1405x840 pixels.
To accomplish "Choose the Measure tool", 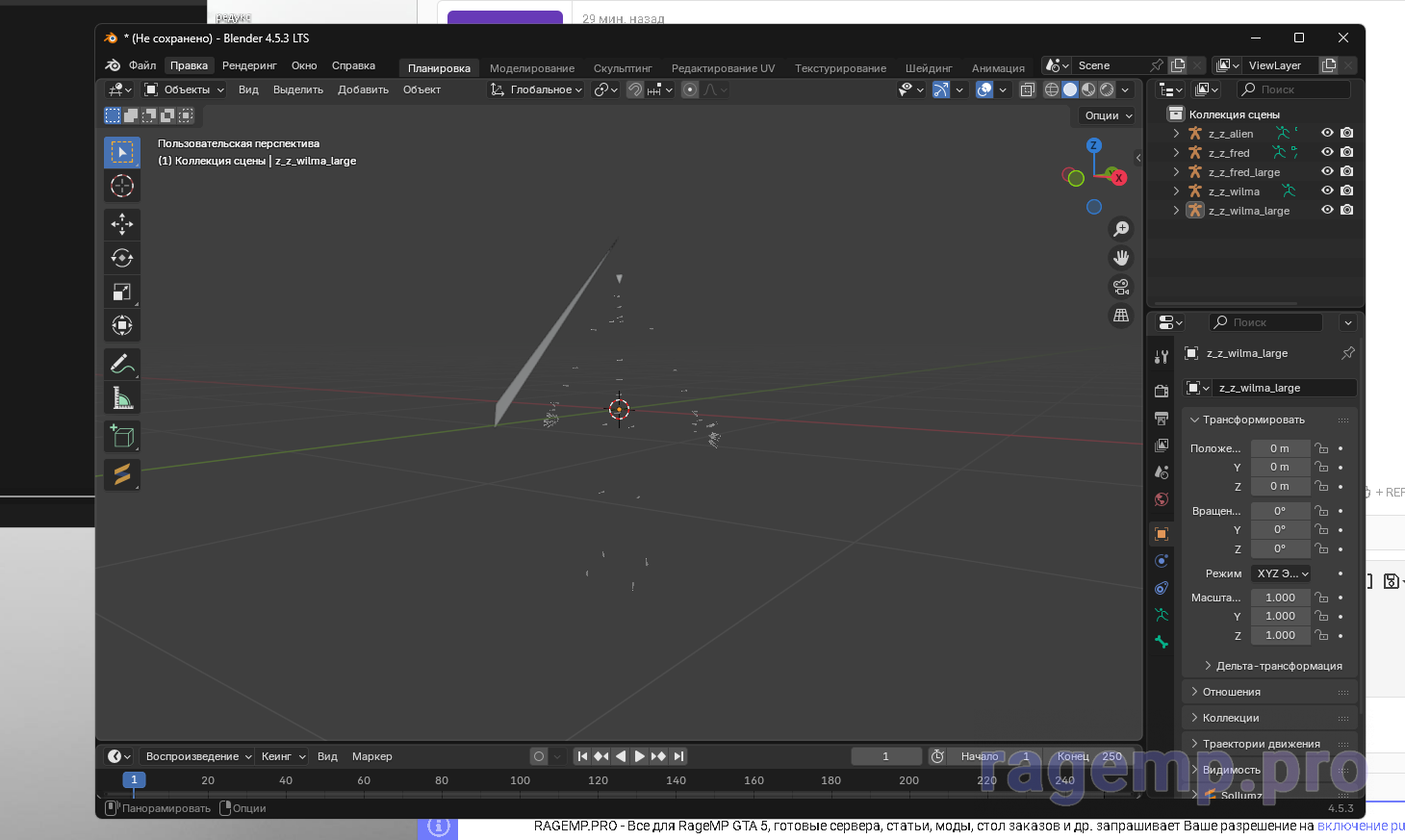I will [x=122, y=397].
